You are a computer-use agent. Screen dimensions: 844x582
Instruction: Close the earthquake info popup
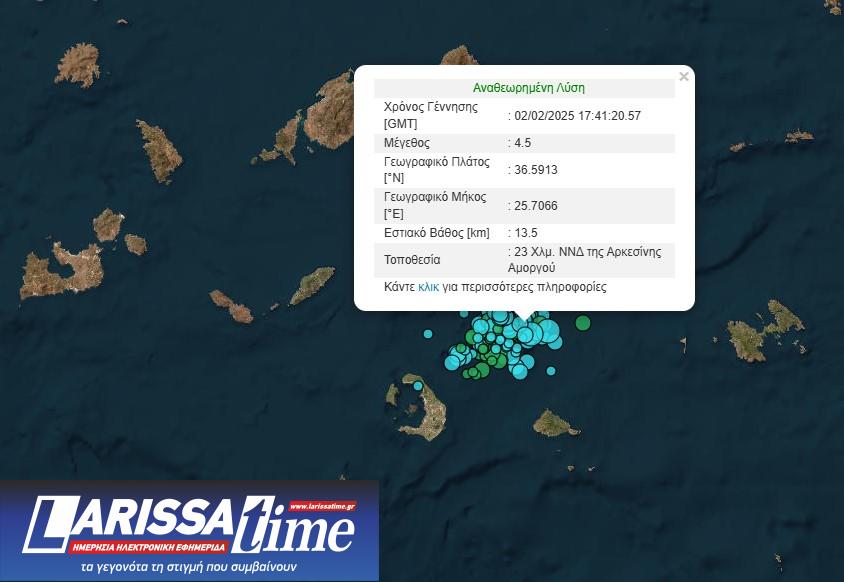(684, 77)
